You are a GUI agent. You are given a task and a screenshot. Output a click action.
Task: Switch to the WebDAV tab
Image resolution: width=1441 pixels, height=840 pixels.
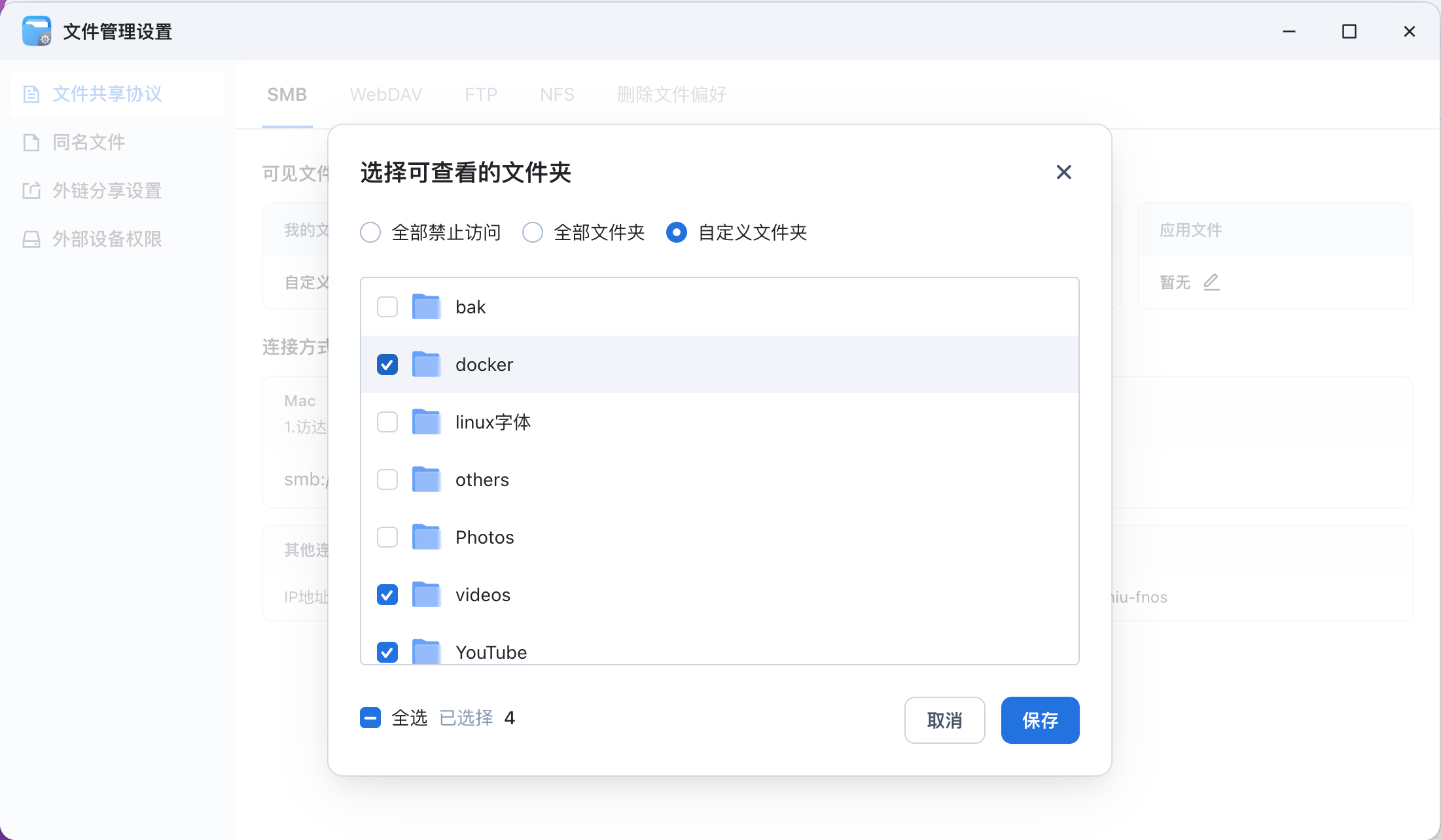[x=386, y=95]
